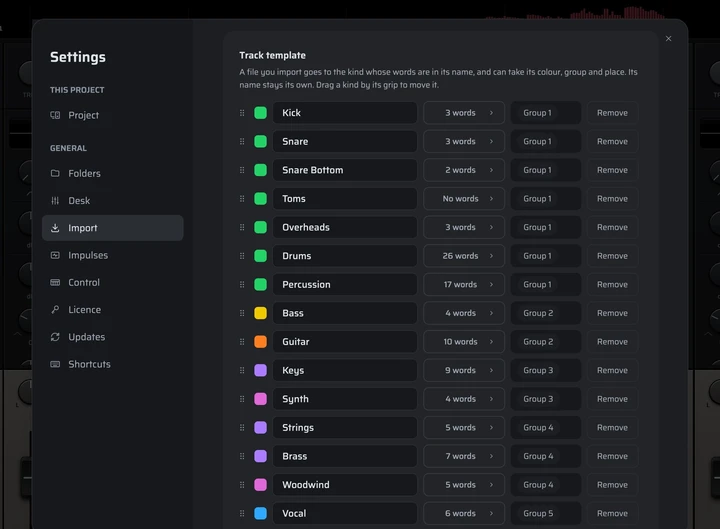Screen dimensions: 720x529
Task: Expand Strings' 5 words list
Action: 464,428
